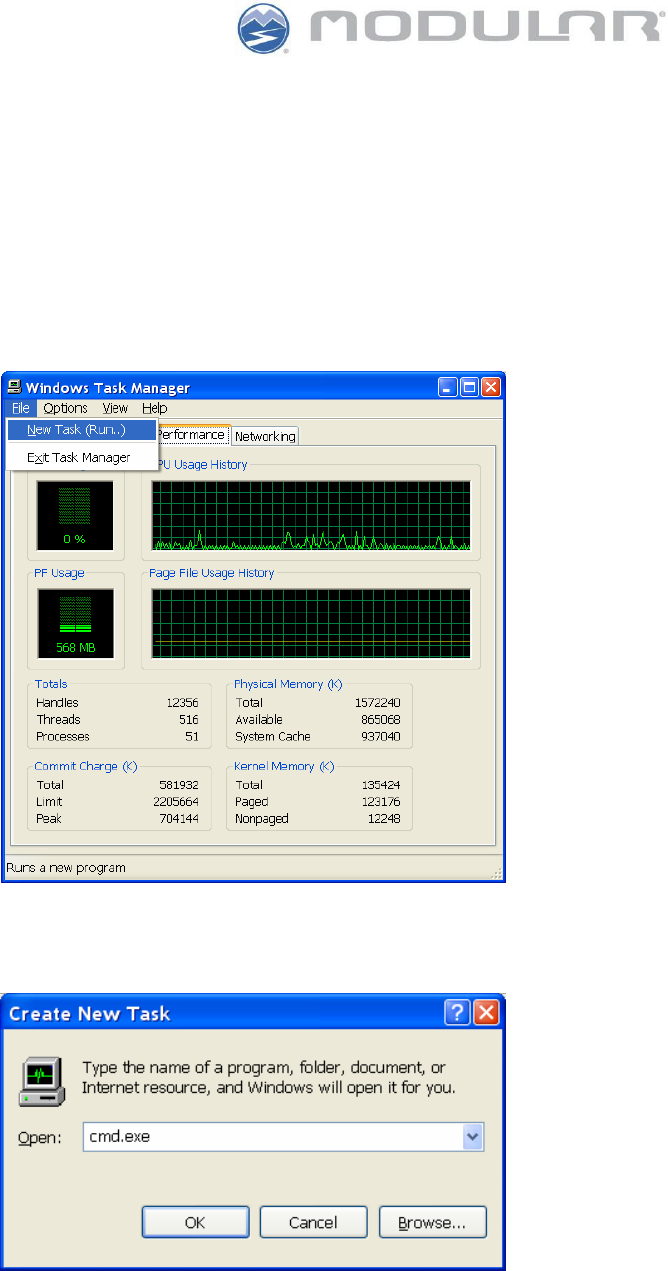The height and width of the screenshot is (1271, 668).
Task: Click the Browse... button
Action: 433,1222
